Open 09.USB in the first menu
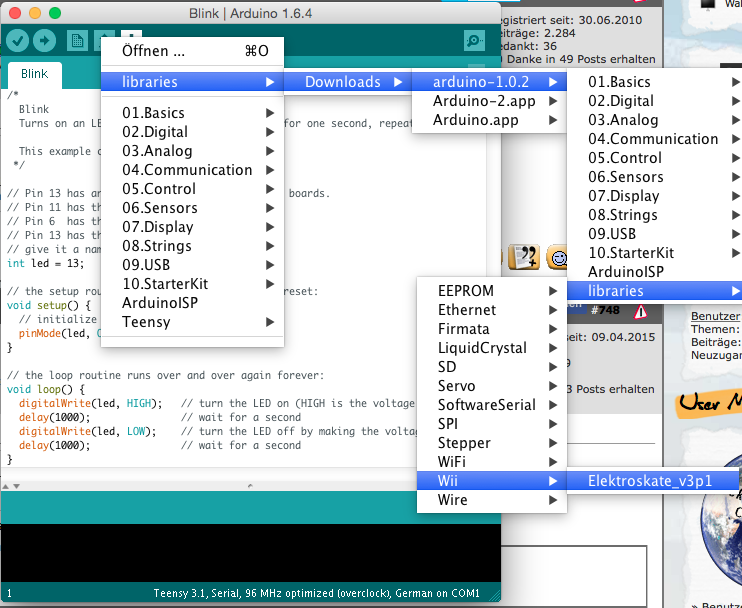Viewport: 742px width, 608px height. coord(193,264)
